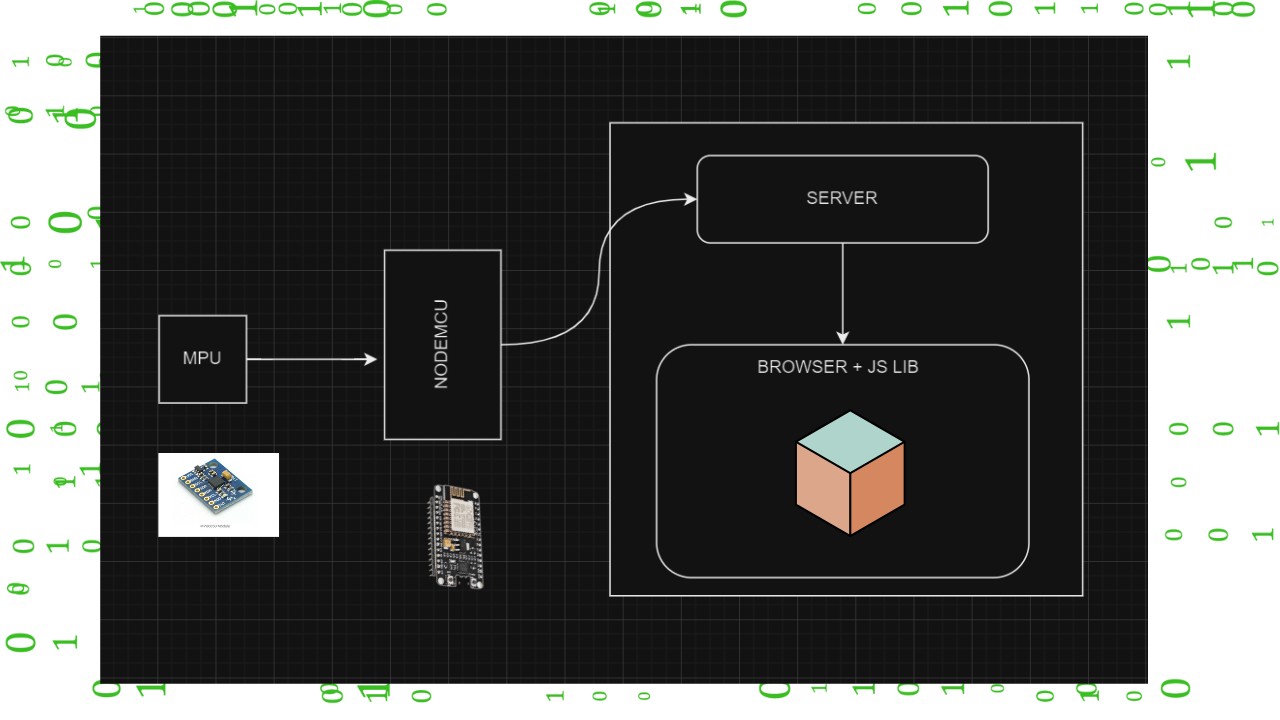Click the BROWSER + JS LIB label text
Viewport: 1280px width, 720px height.
pyautogui.click(x=840, y=366)
